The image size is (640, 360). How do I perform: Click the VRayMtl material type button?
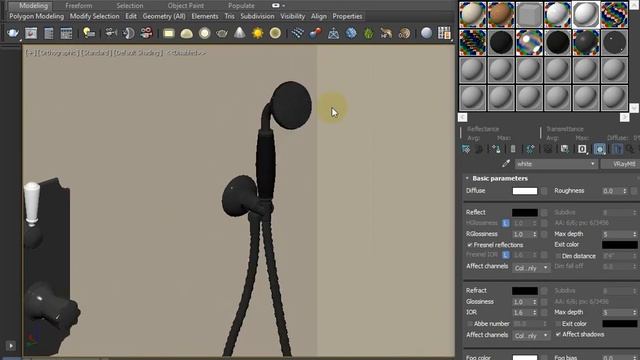(x=620, y=164)
